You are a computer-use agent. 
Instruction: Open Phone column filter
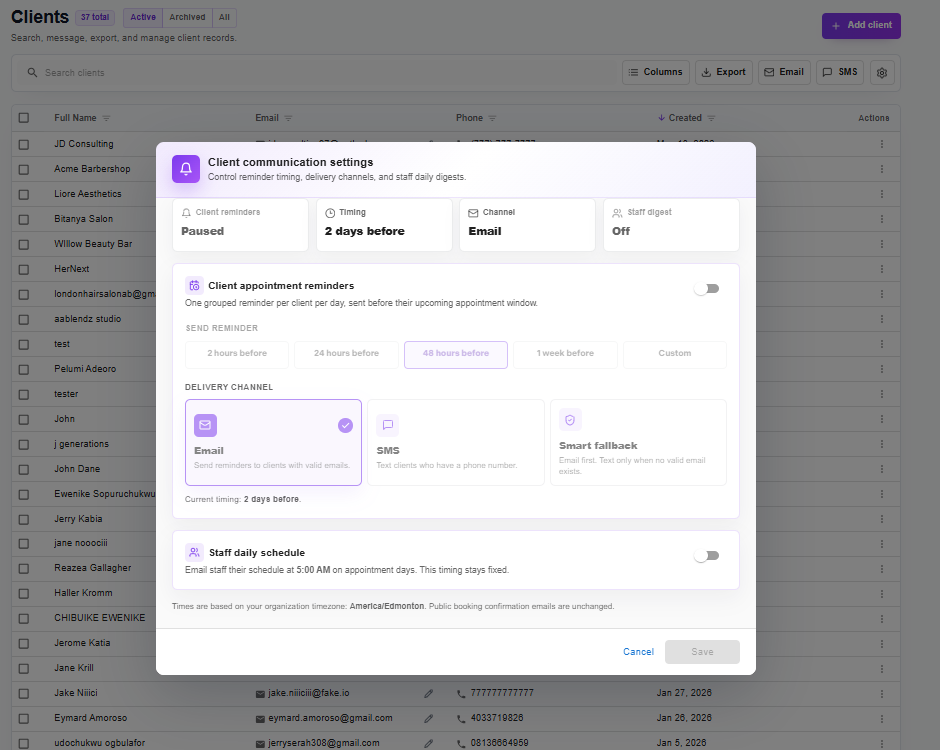(x=492, y=118)
